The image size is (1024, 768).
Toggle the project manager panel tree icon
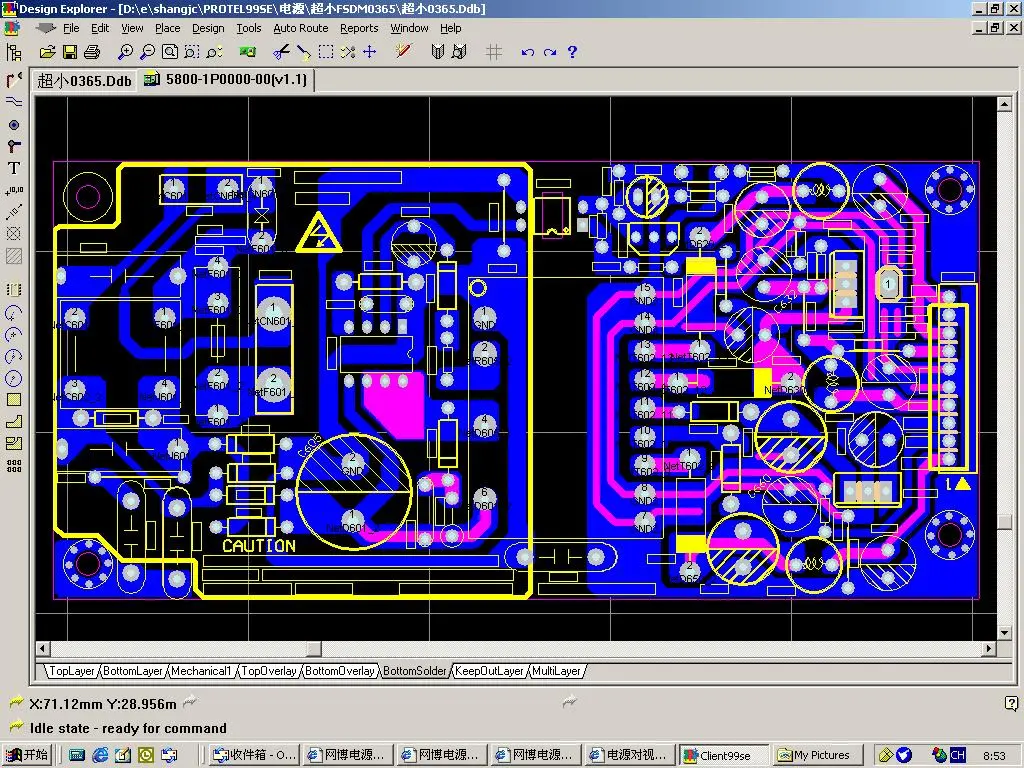tap(14, 52)
